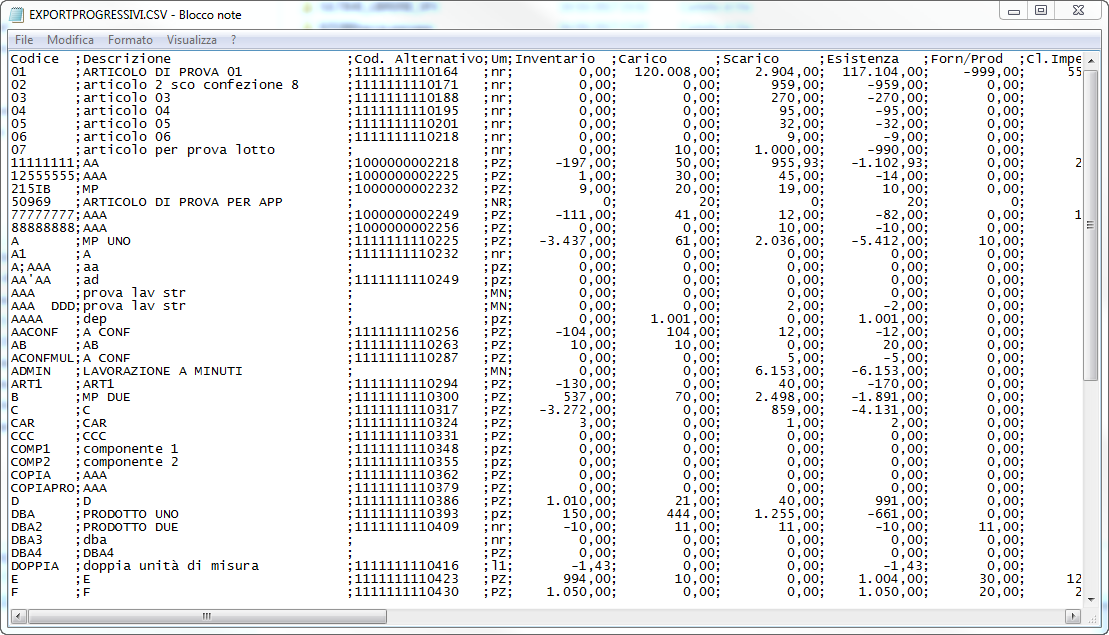Open the ? help menu
This screenshot has width=1109, height=635.
click(x=233, y=40)
